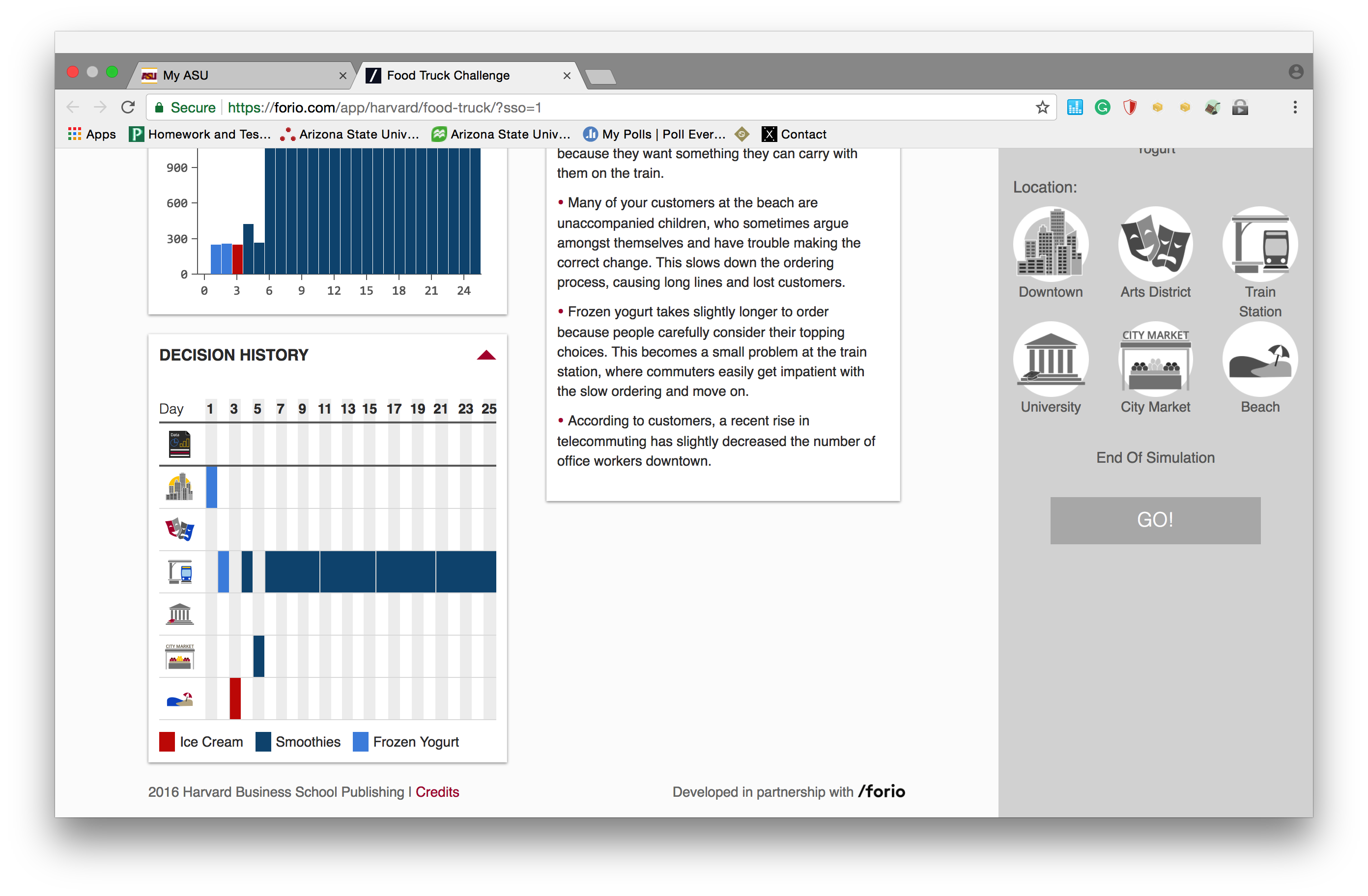Click the browser address bar
Screen dimensions: 1368x896
(x=601, y=108)
